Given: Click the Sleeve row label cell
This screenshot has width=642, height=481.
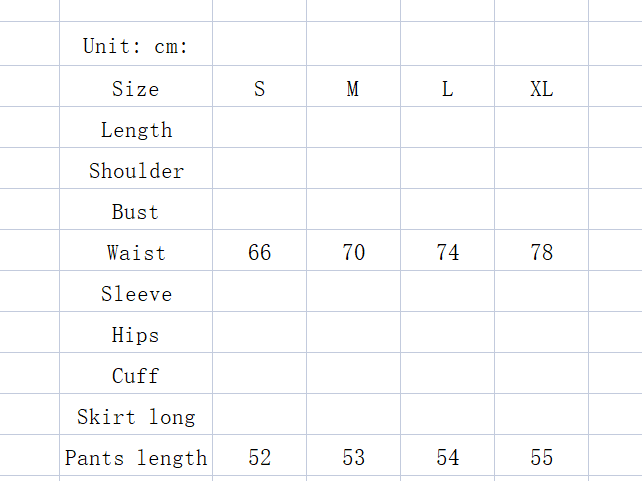Looking at the screenshot, I should [x=136, y=294].
